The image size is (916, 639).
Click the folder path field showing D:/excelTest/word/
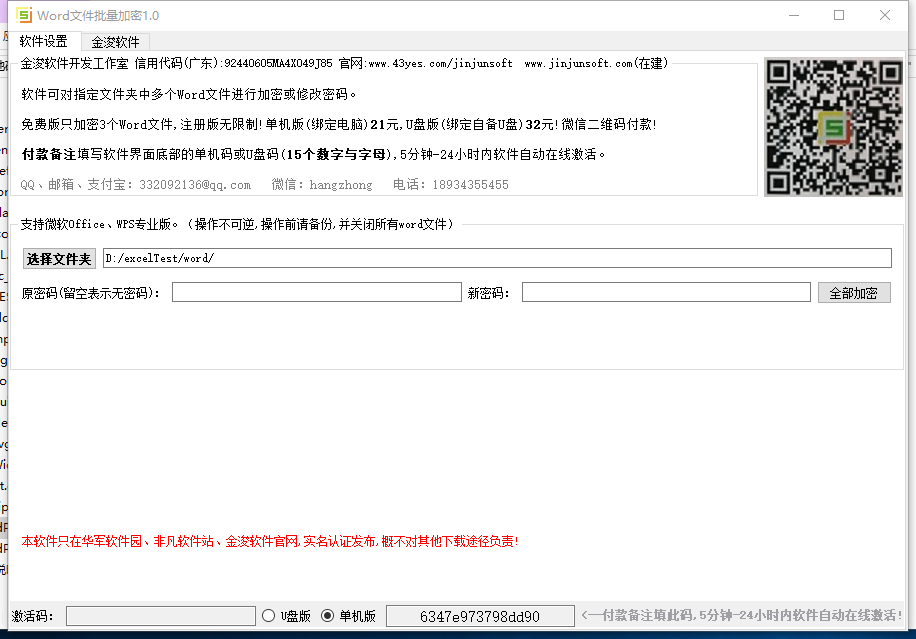tap(497, 258)
